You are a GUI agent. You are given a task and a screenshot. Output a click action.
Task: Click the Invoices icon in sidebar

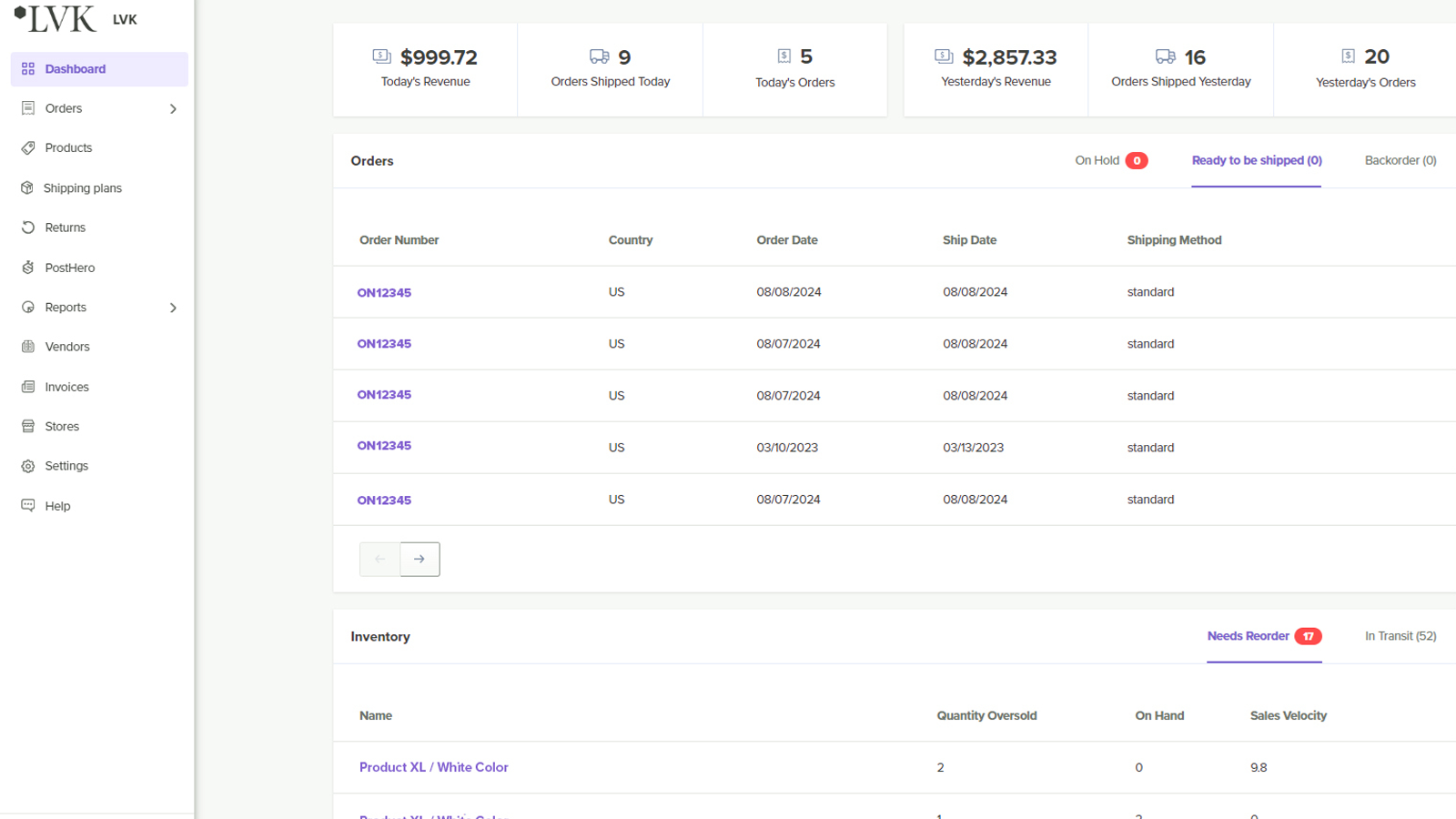click(x=28, y=387)
